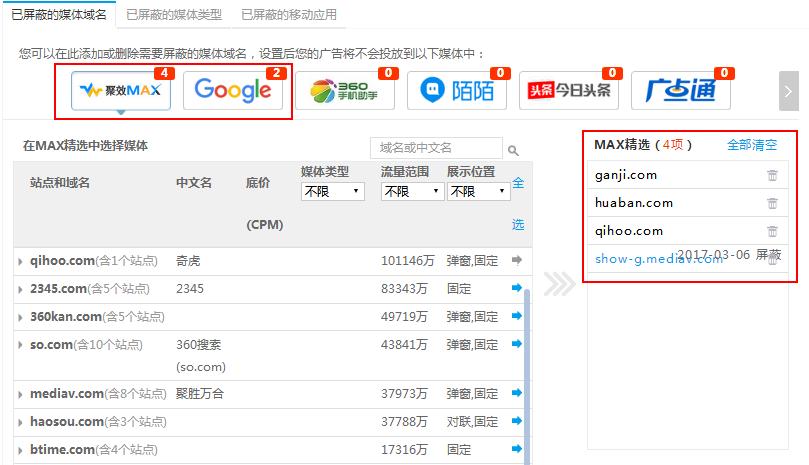Click the 全部清空 link

click(x=752, y=145)
